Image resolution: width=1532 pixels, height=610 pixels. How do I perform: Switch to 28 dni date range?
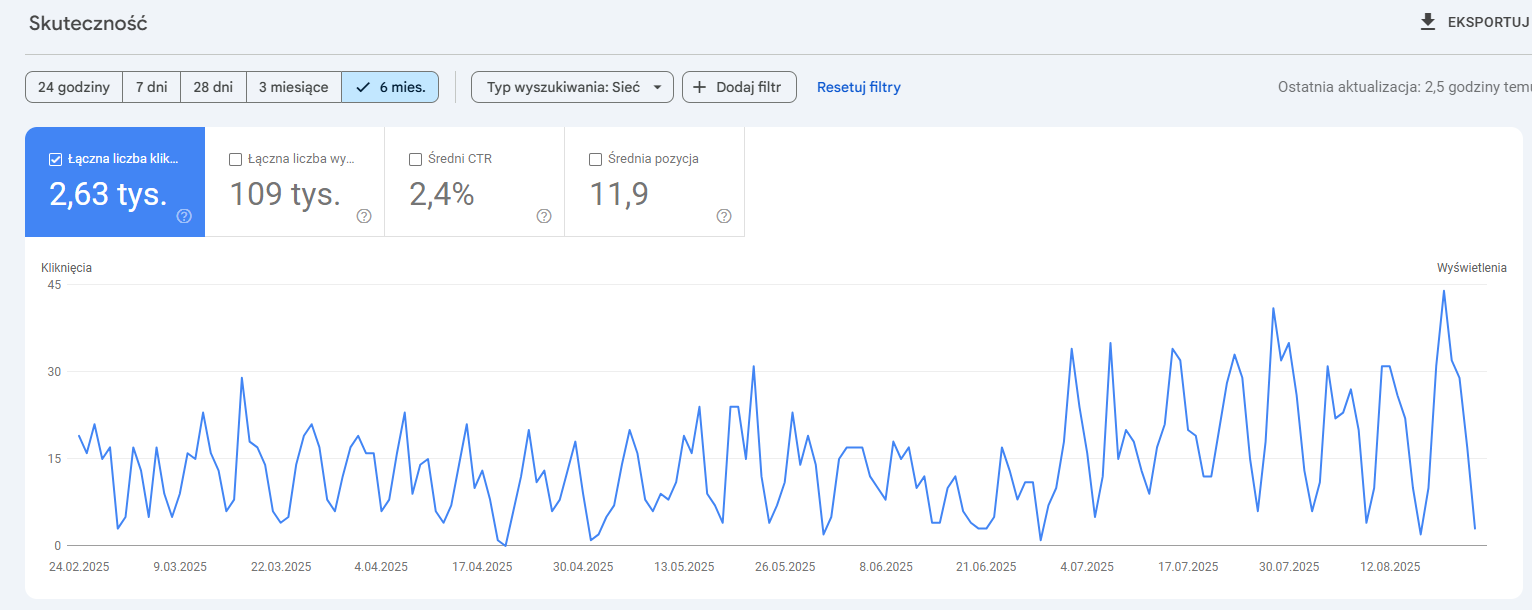213,87
